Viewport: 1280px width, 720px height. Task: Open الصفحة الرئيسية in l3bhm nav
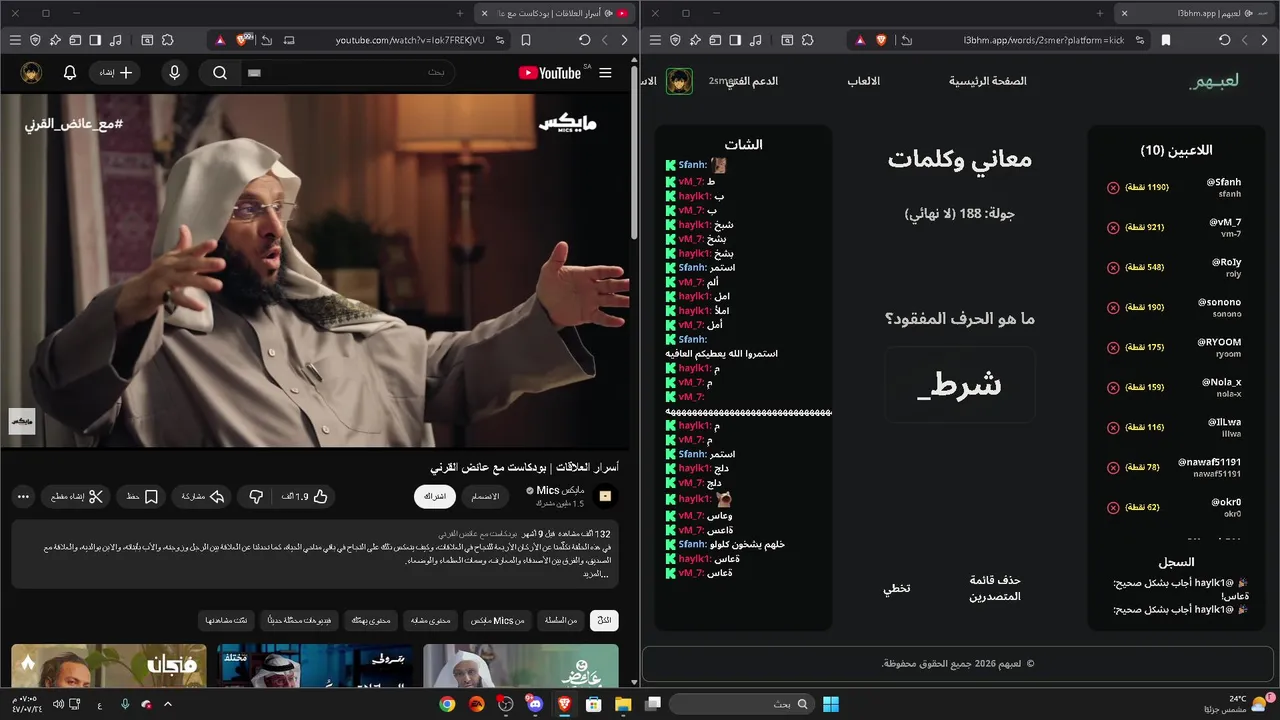(x=988, y=81)
